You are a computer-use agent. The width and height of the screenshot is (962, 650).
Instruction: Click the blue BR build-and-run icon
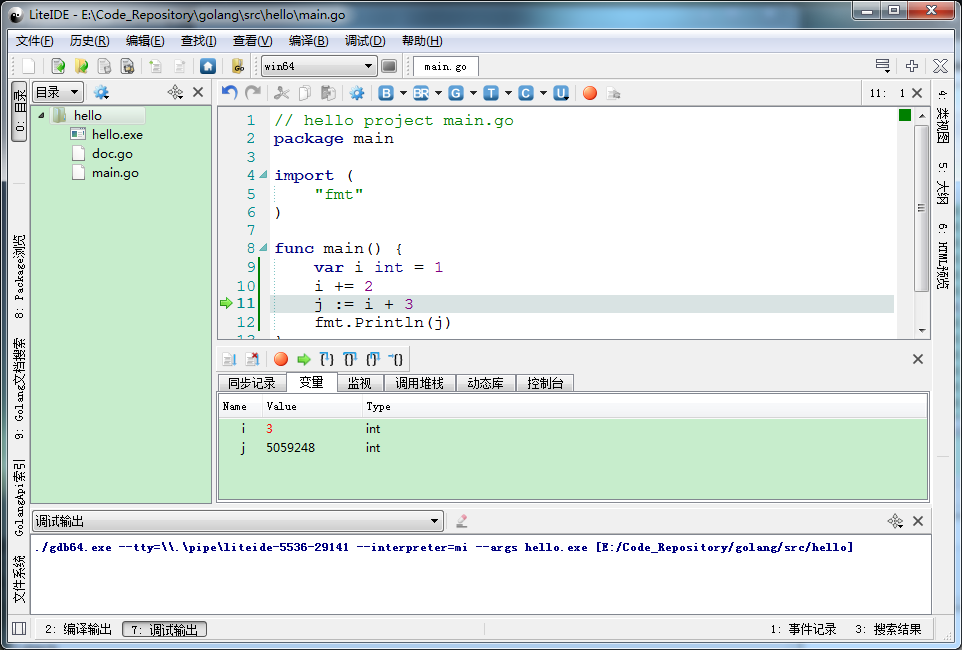tap(421, 93)
